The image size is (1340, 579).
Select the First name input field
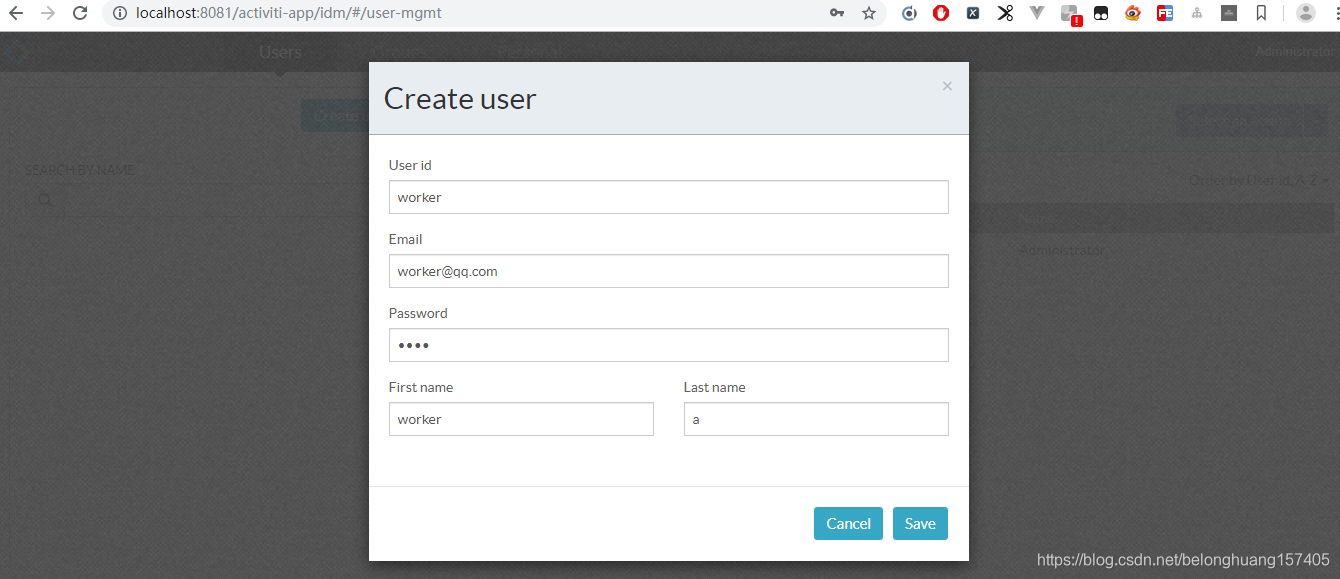pos(521,419)
